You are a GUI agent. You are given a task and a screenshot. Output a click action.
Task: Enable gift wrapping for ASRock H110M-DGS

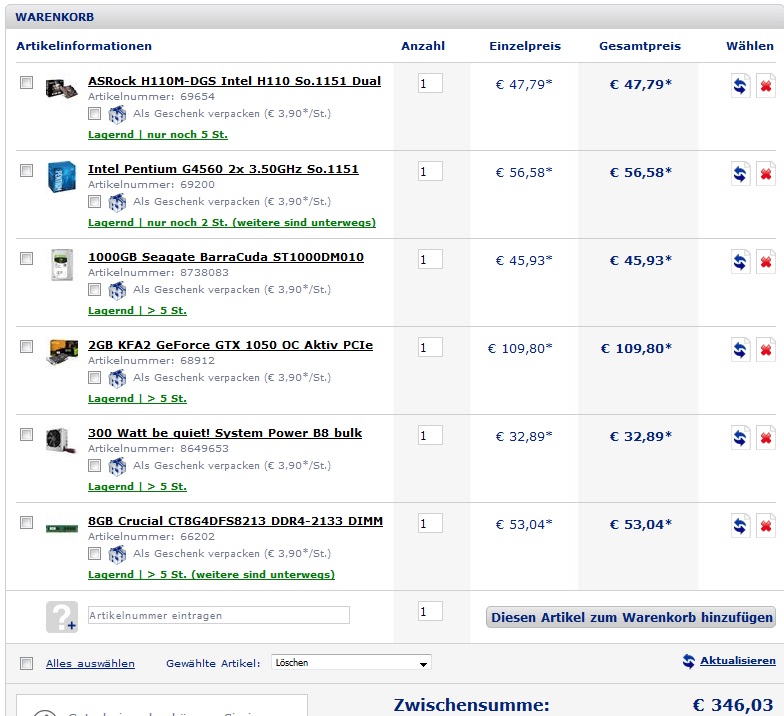click(x=94, y=114)
